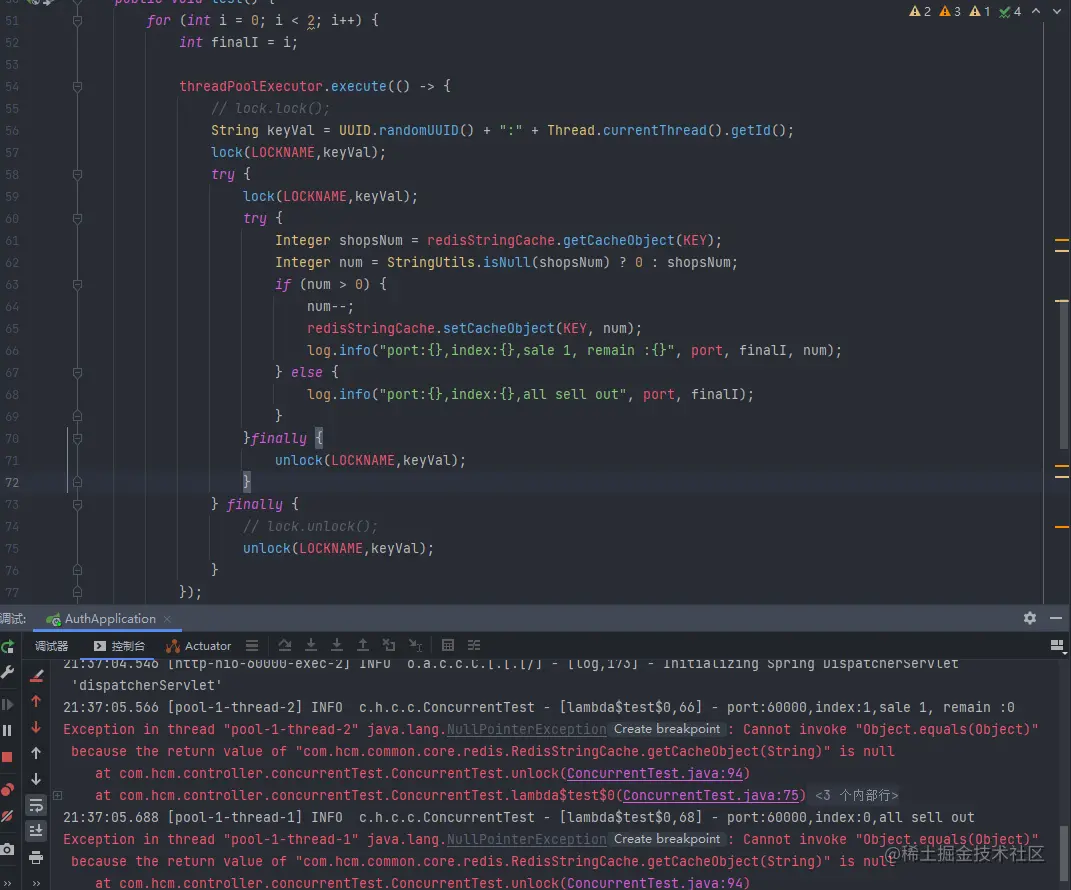
Task: Click the orange warning count 3 indicator
Action: pyautogui.click(x=950, y=12)
